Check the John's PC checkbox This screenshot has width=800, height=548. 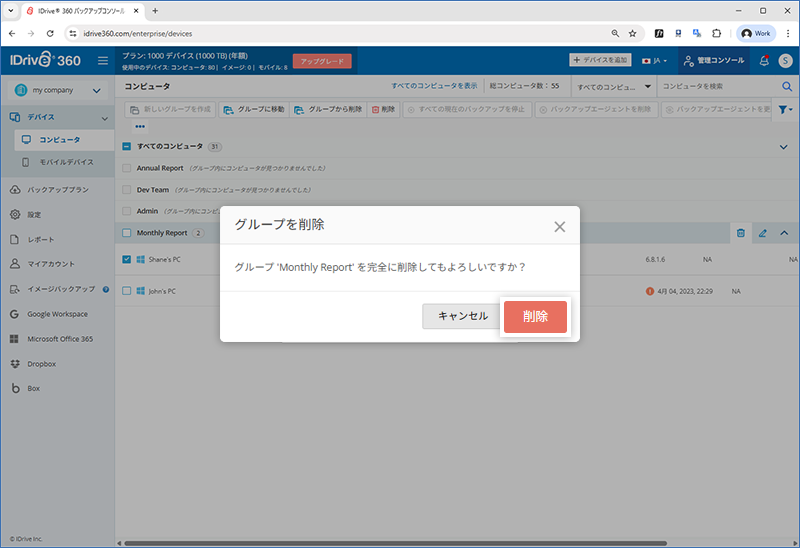(x=127, y=291)
